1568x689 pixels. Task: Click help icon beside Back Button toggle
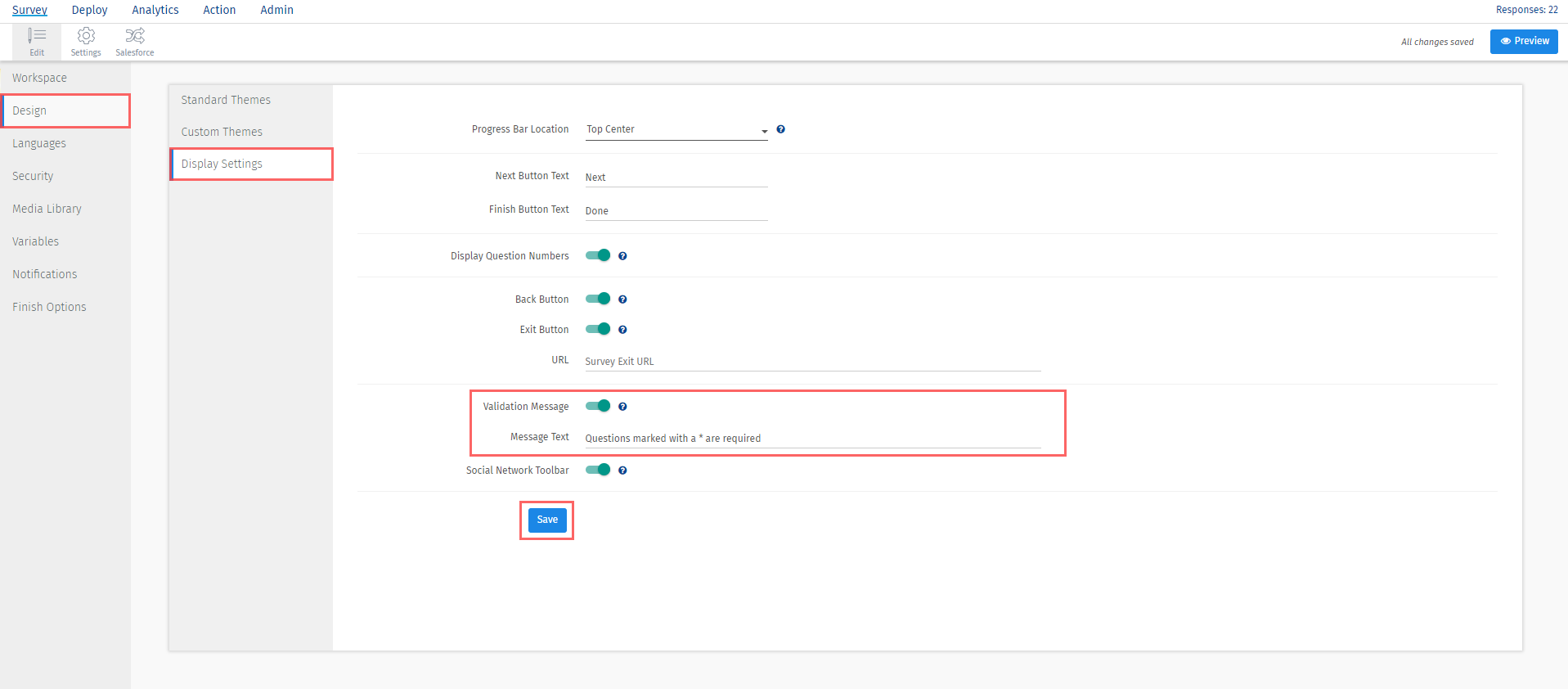pyautogui.click(x=622, y=299)
